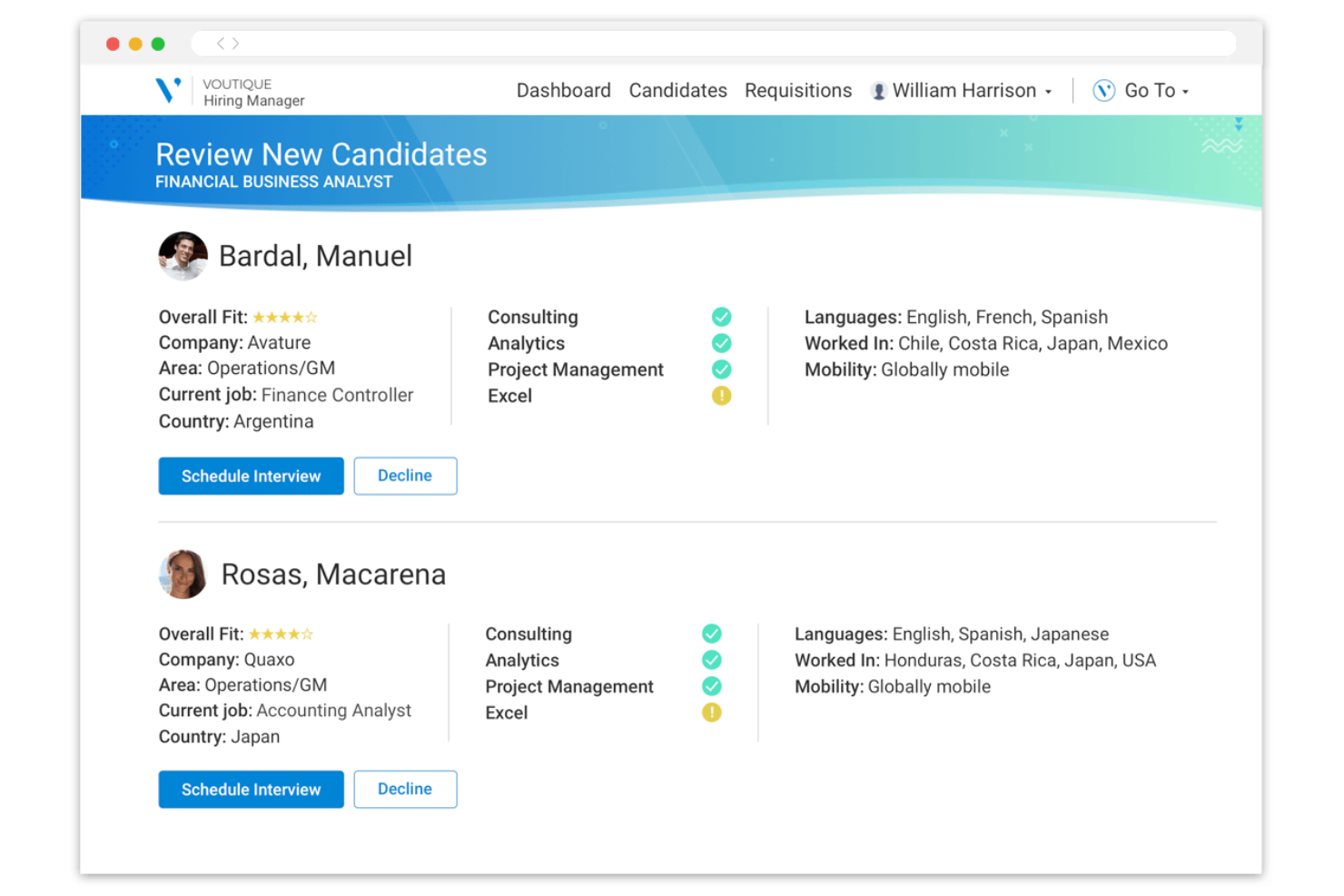The height and width of the screenshot is (896, 1344).
Task: Click the circular V icon beside Go To
Action: coord(1102,90)
